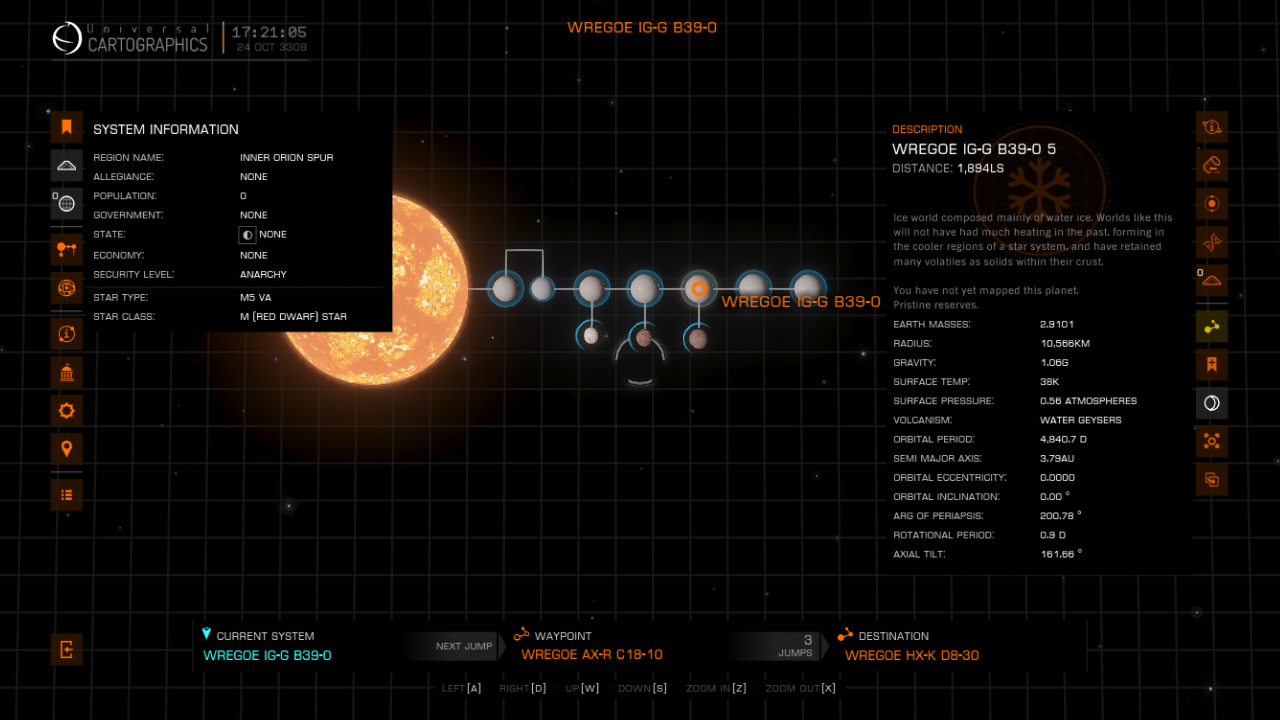Open the route plotting icon in left sidebar
The height and width of the screenshot is (720, 1280).
click(67, 249)
